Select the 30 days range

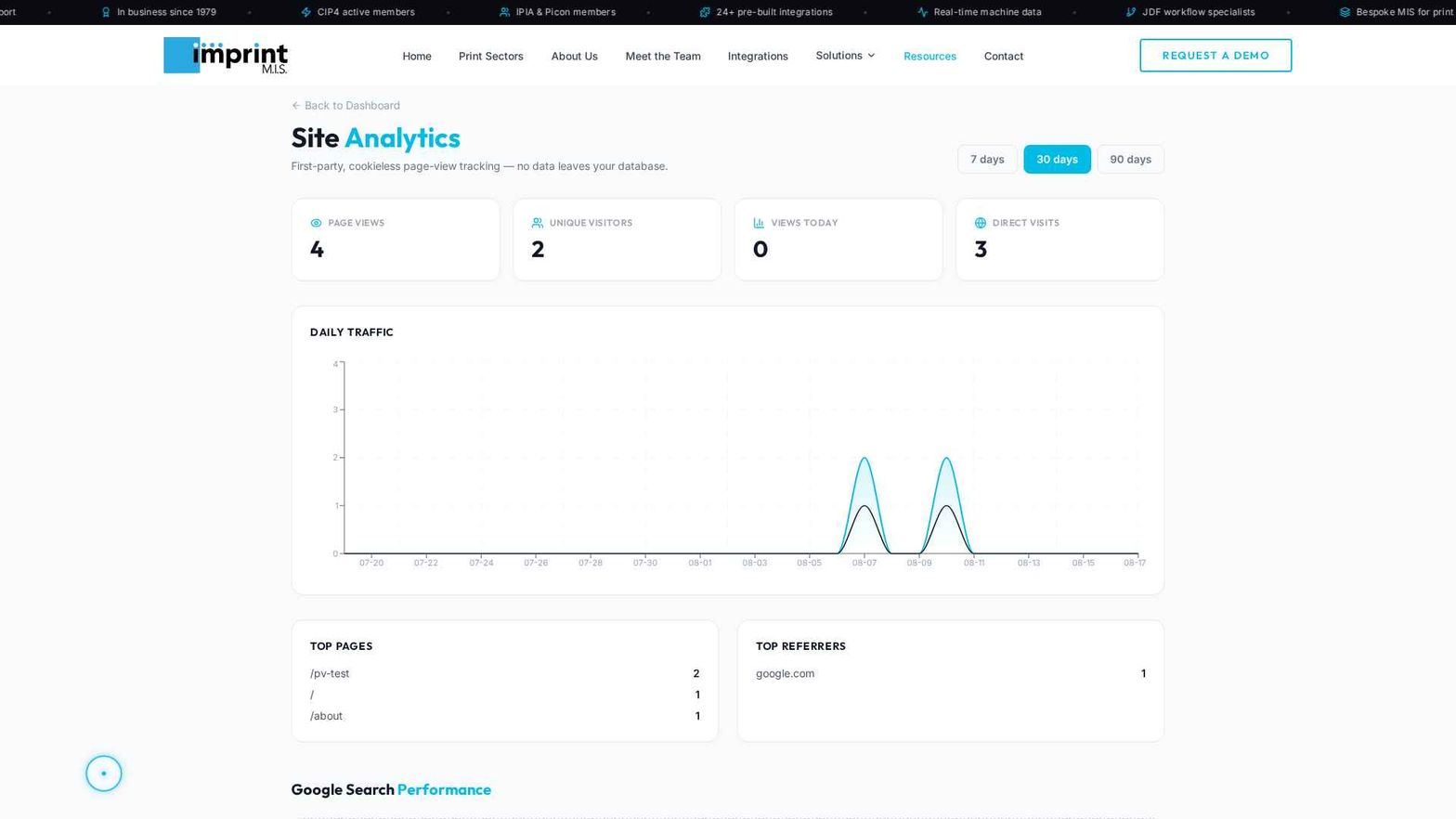point(1057,159)
